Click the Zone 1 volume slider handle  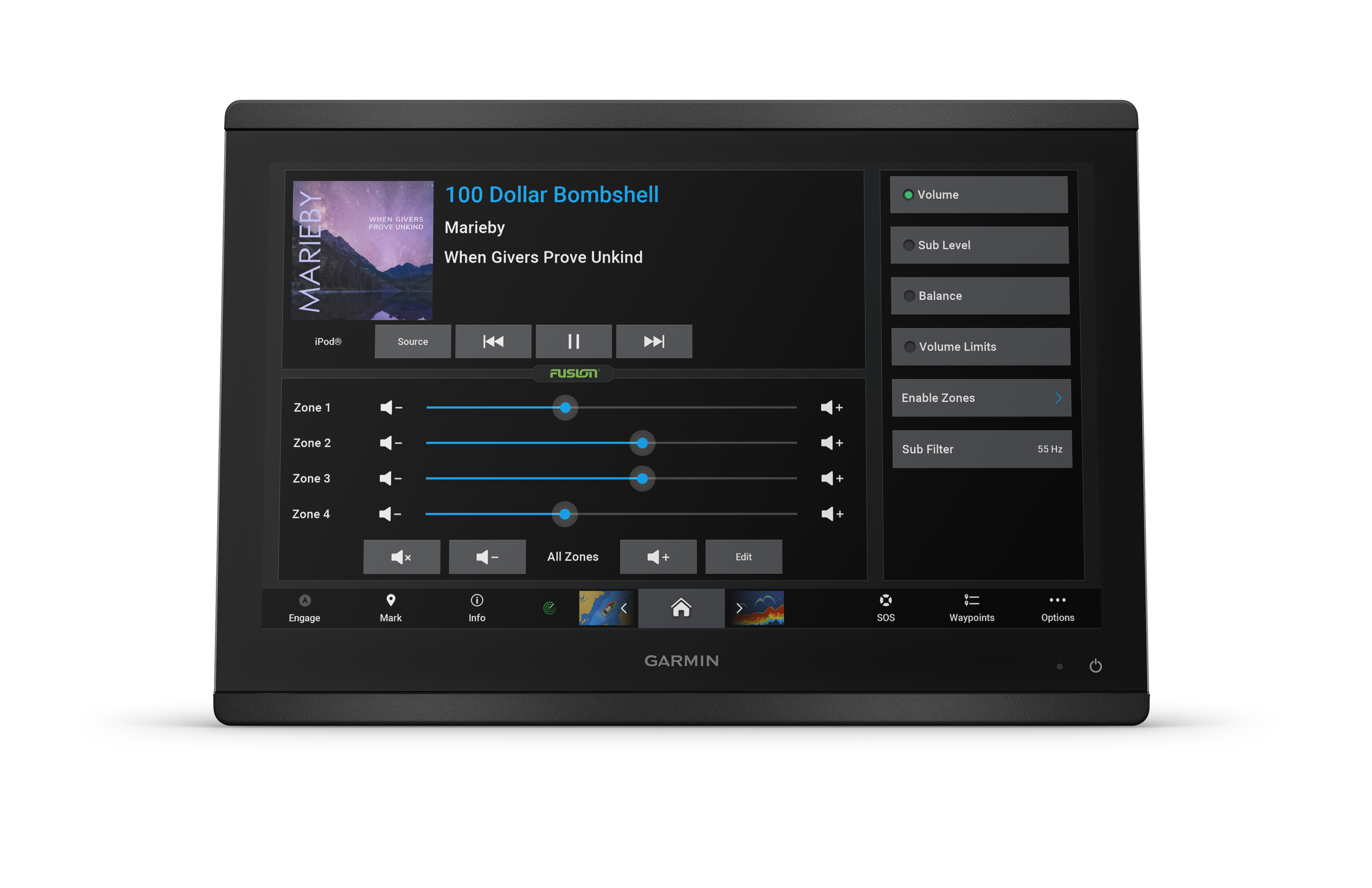565,408
